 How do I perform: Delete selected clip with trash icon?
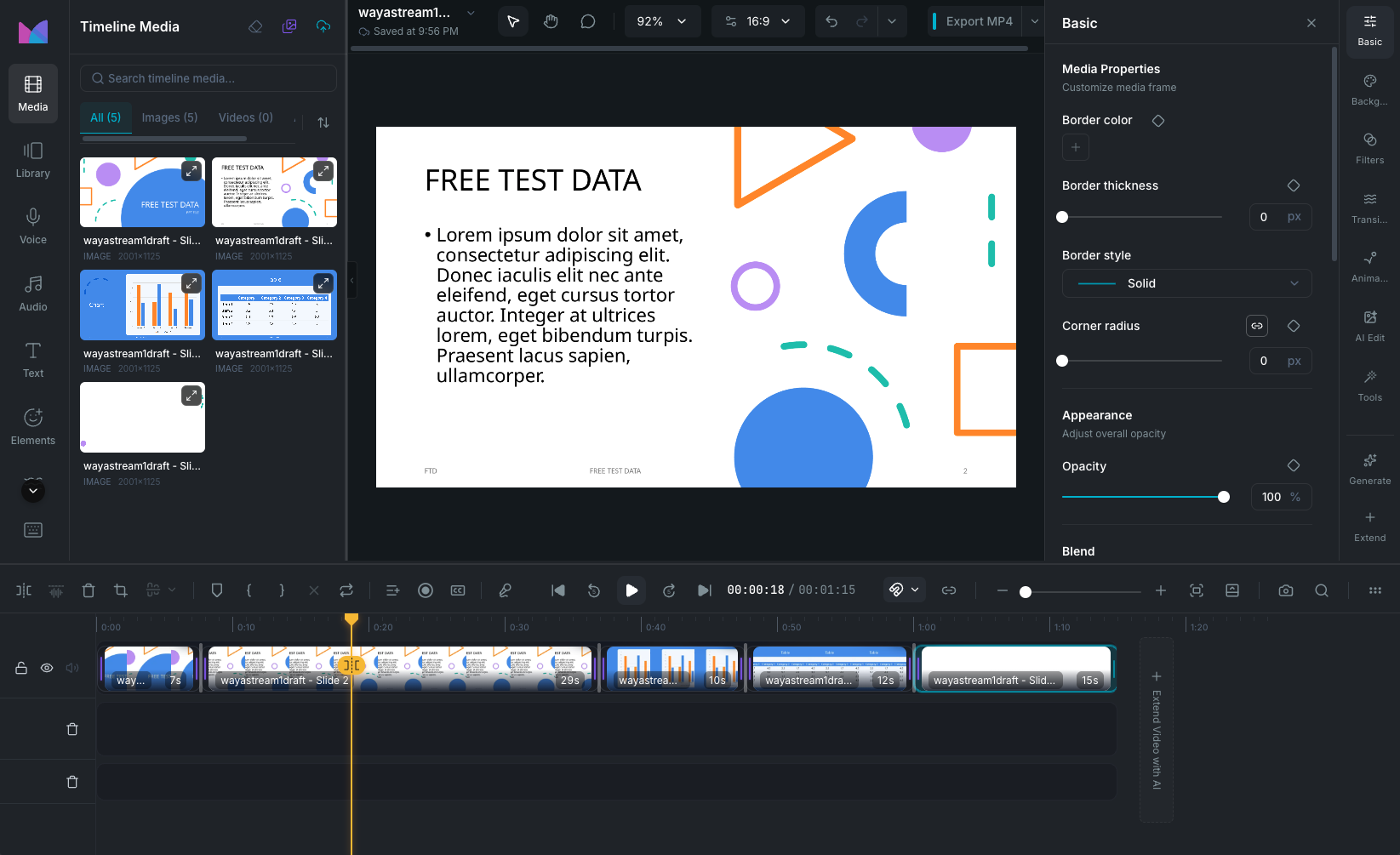point(89,590)
